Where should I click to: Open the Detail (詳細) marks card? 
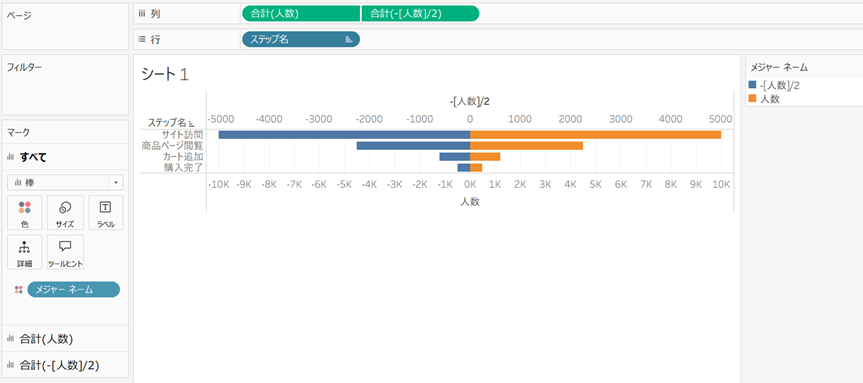(x=25, y=253)
